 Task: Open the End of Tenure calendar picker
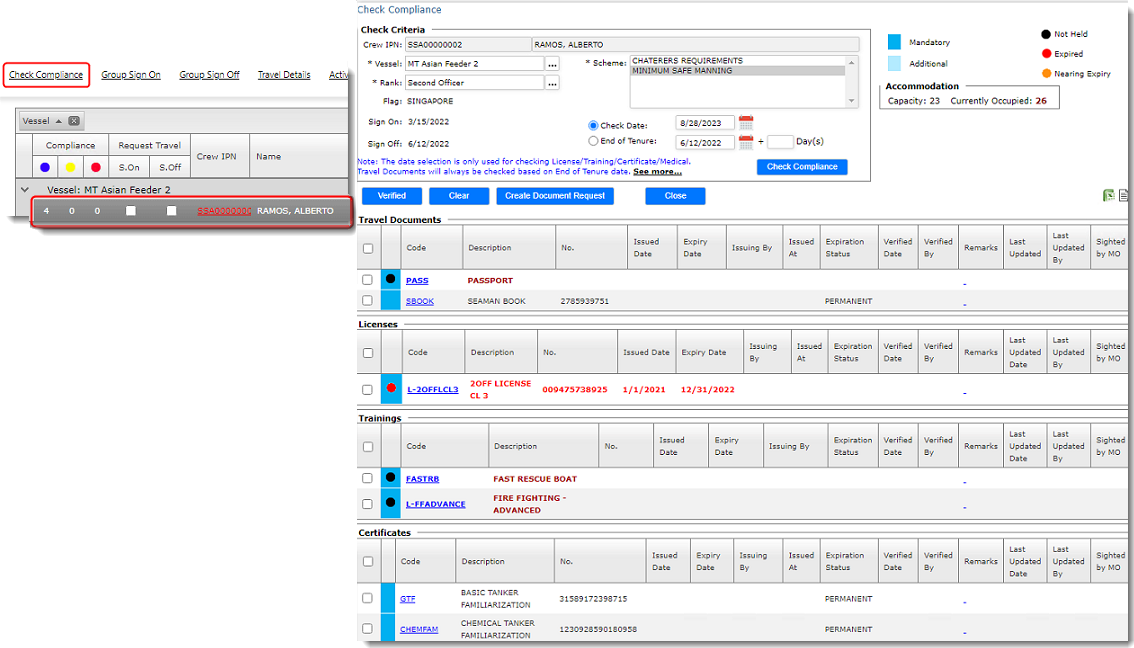pyautogui.click(x=745, y=142)
